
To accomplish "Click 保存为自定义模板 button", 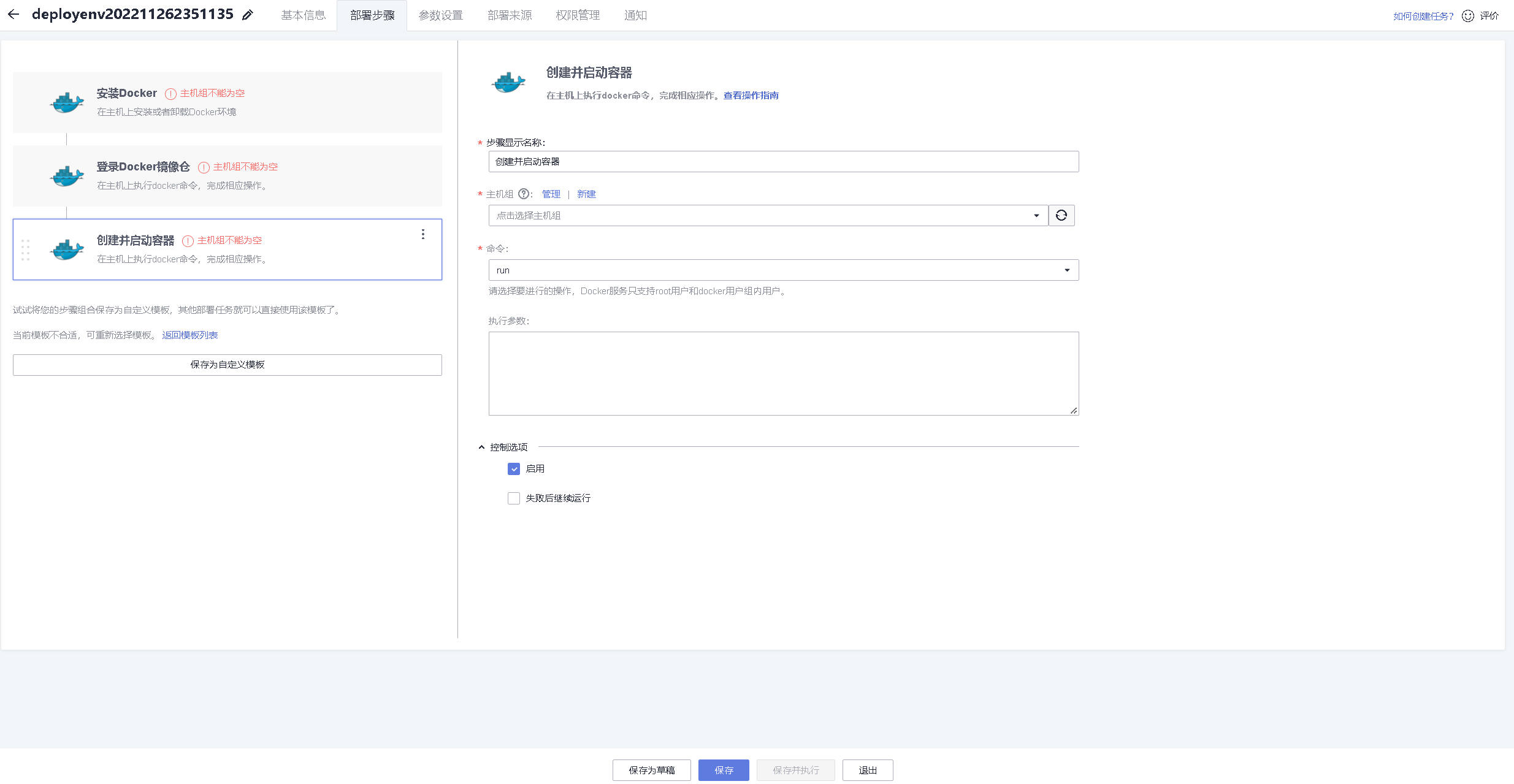I will point(227,365).
